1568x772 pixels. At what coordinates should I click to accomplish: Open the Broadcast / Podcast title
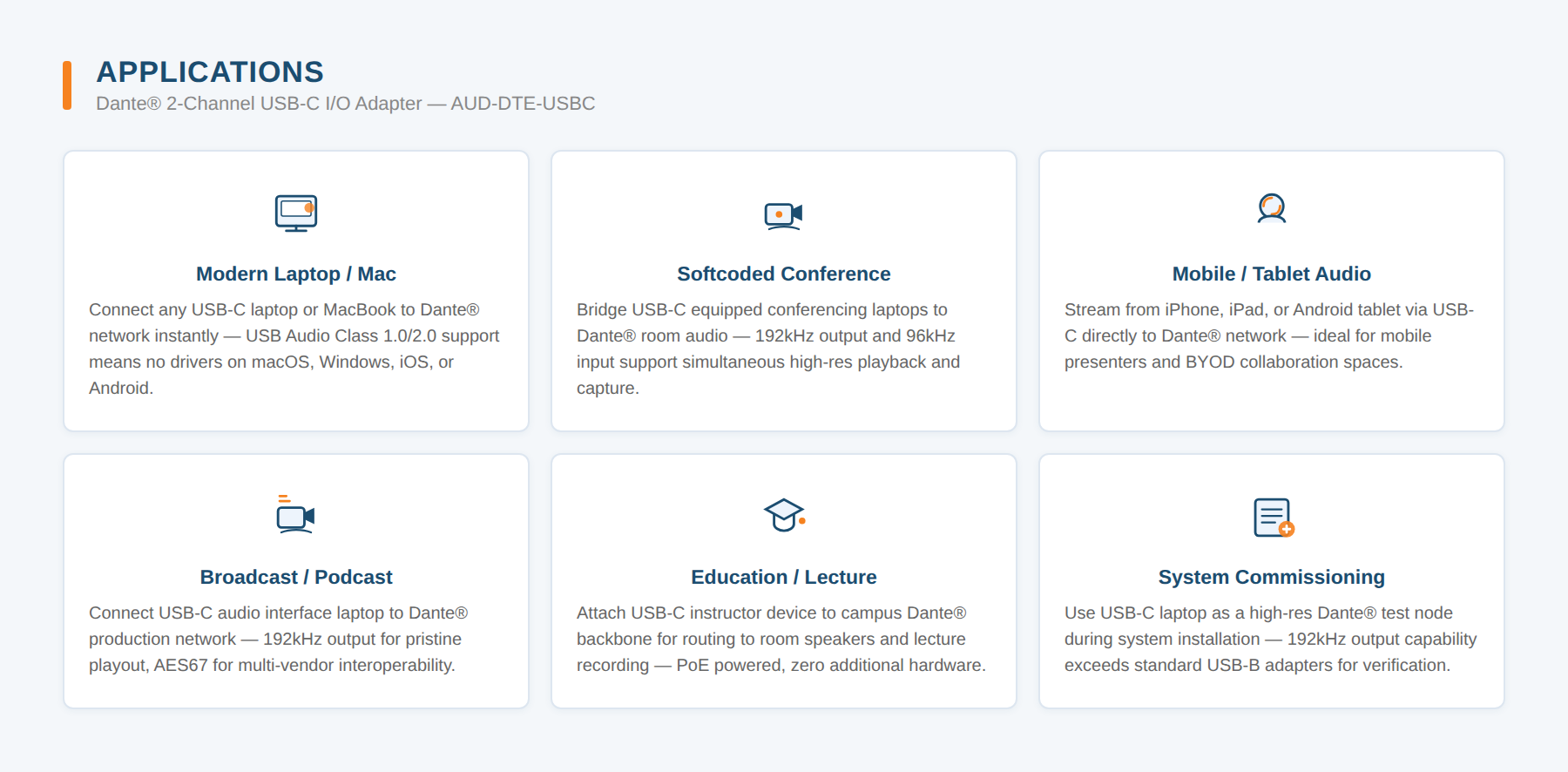point(296,577)
